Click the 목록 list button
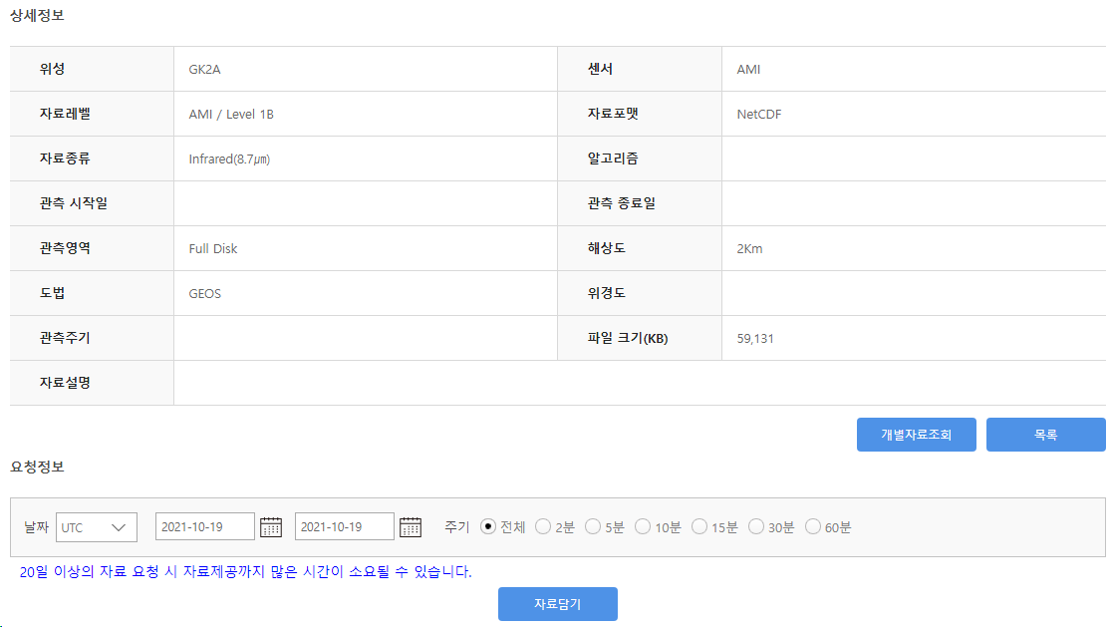Image resolution: width=1110 pixels, height=627 pixels. click(1046, 434)
